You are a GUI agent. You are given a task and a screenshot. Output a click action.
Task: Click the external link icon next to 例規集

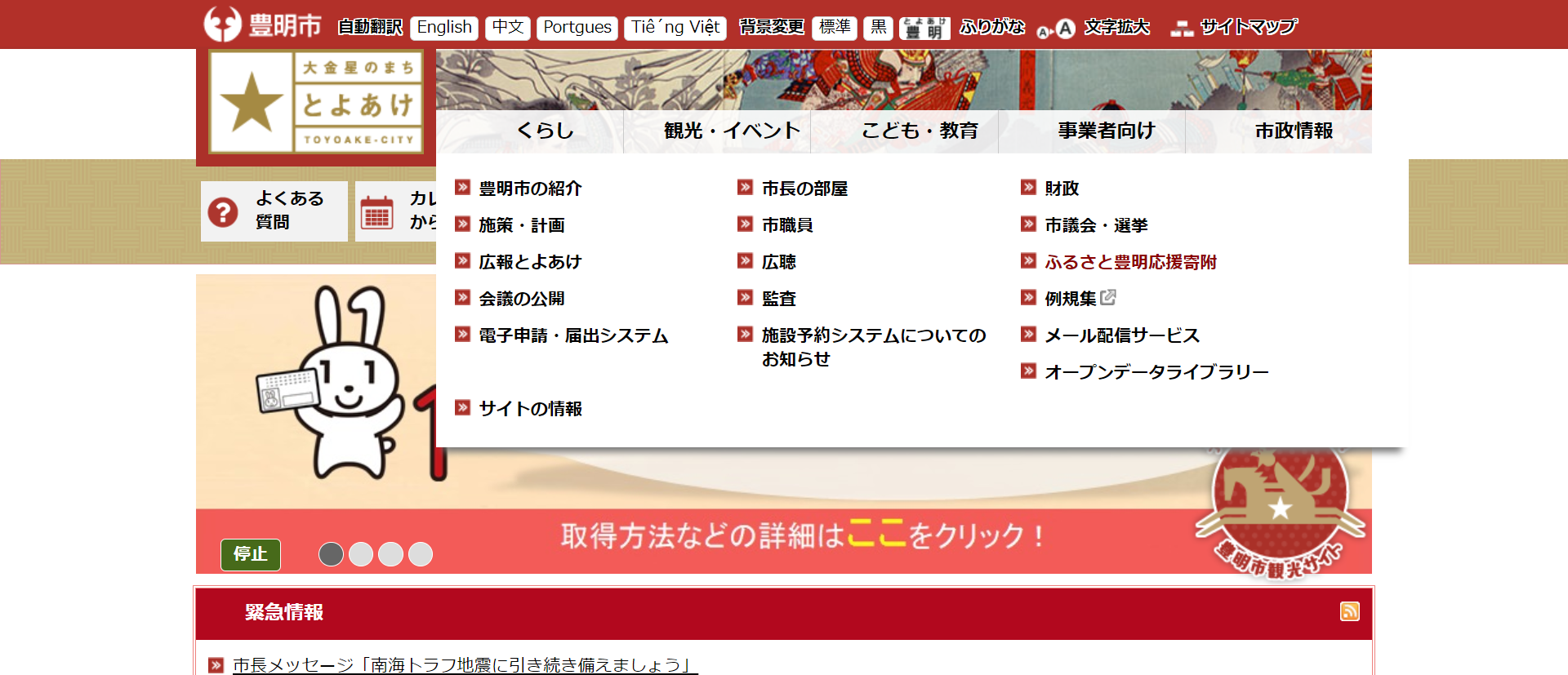point(1108,297)
